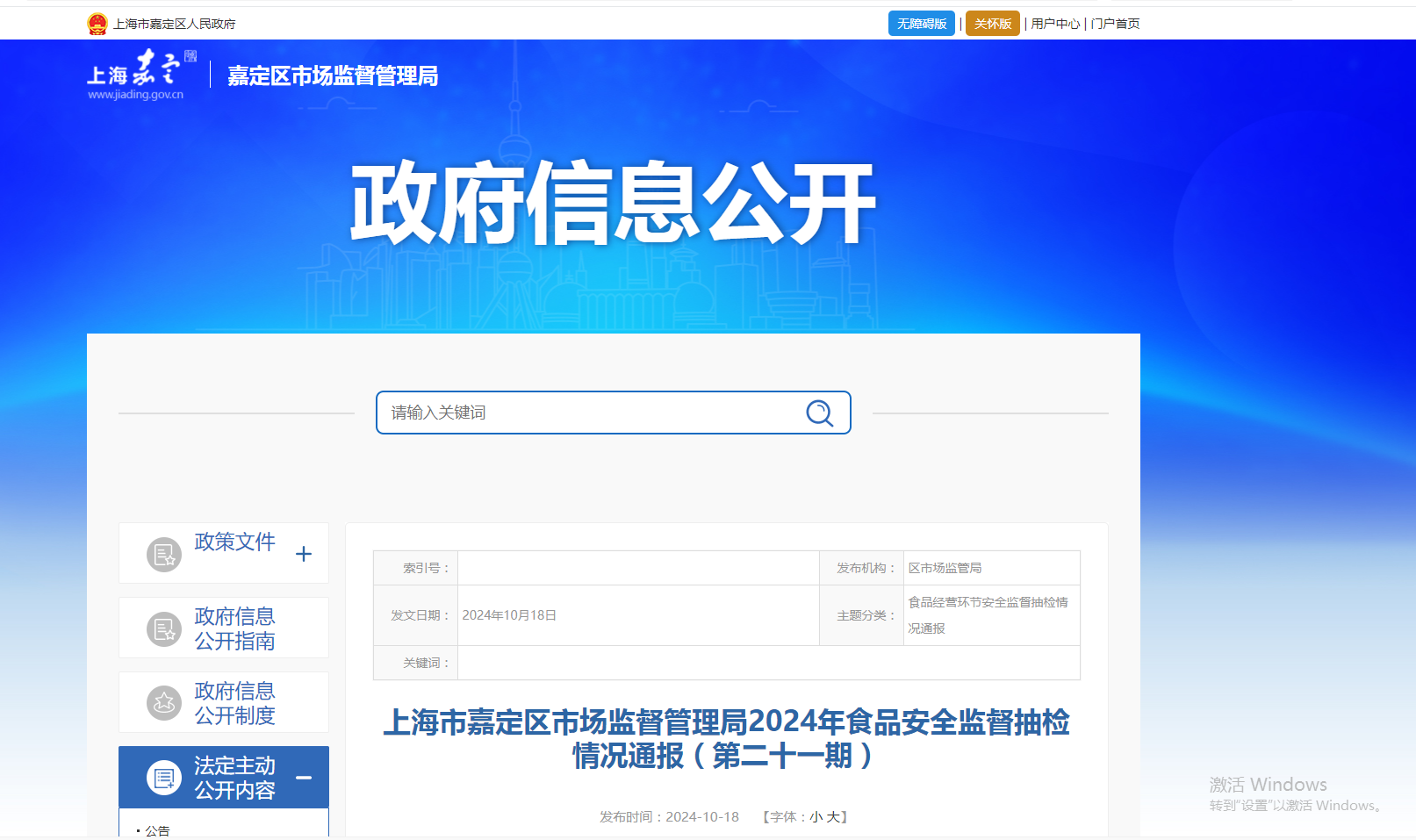Click the 嘉定区市场监督管理局 header title
Image resolution: width=1416 pixels, height=840 pixels.
pyautogui.click(x=333, y=76)
